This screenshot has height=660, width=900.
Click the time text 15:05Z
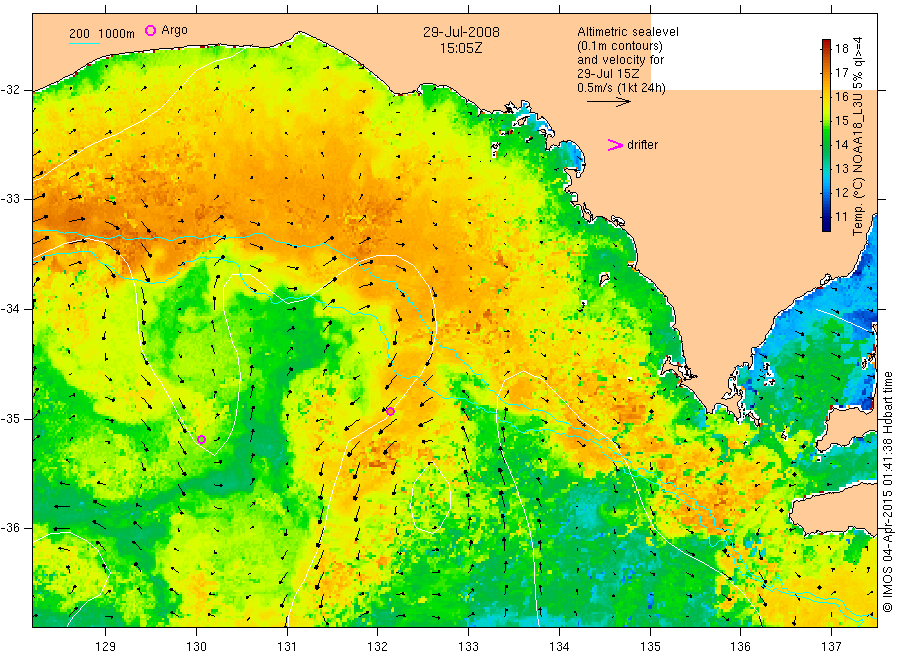click(461, 48)
